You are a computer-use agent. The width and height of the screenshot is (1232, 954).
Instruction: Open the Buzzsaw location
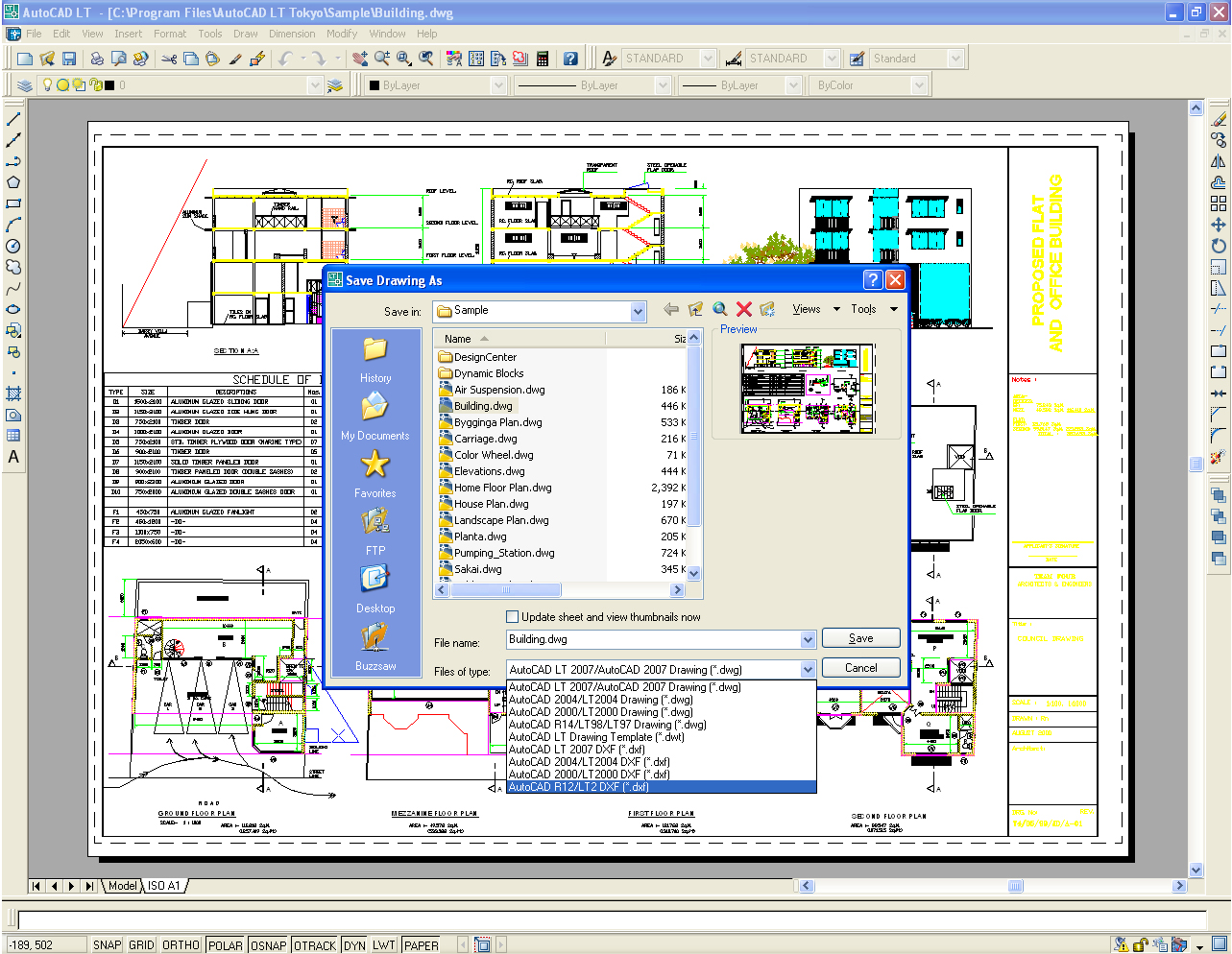[375, 647]
